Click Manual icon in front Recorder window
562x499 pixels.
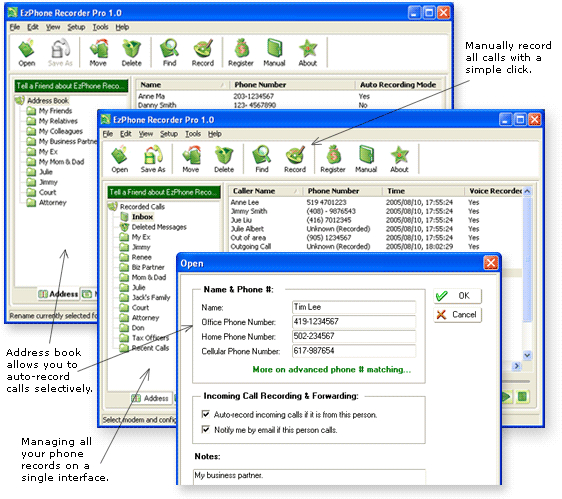pos(366,159)
